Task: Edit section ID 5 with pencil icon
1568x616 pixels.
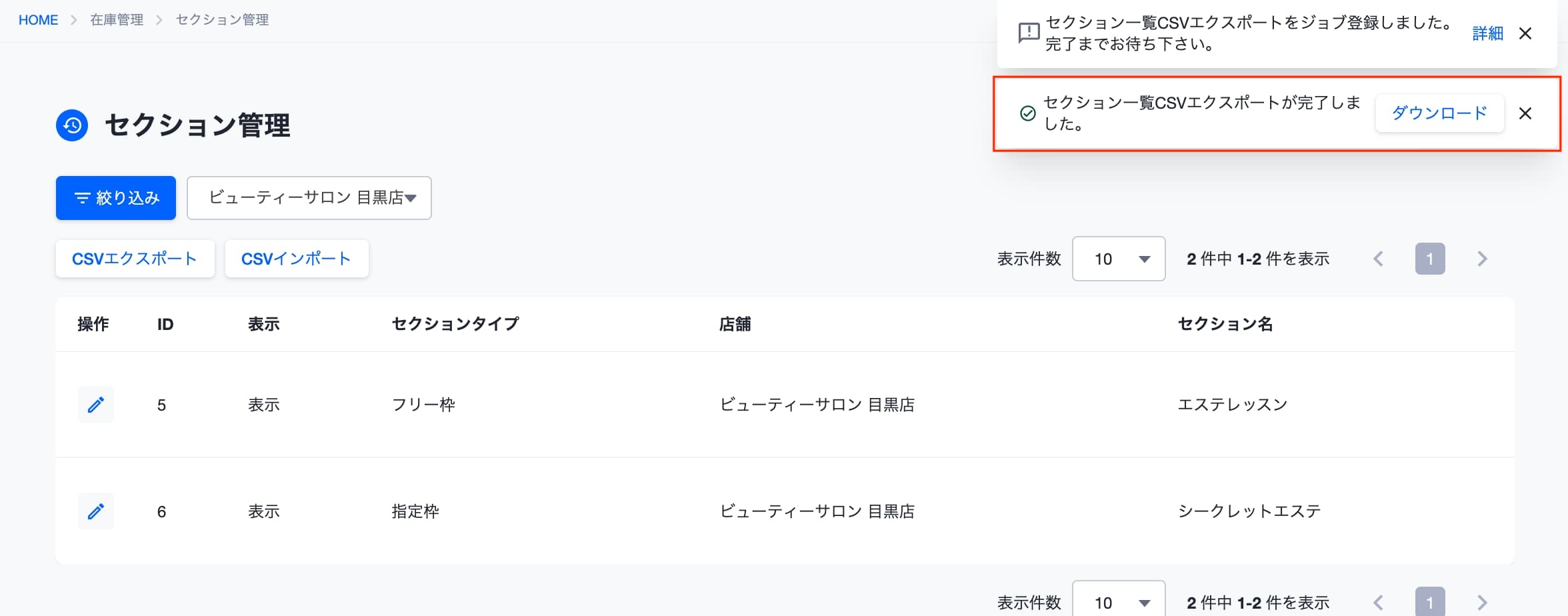Action: point(96,405)
